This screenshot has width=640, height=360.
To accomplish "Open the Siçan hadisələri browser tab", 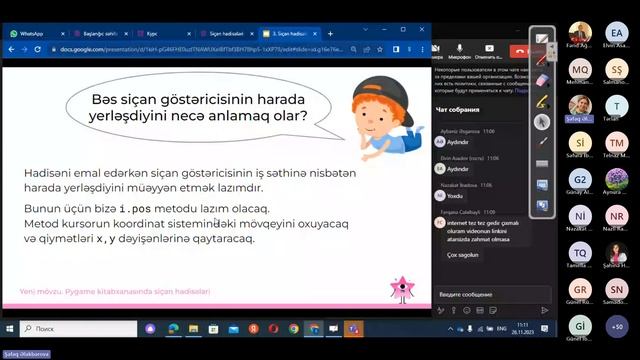I will pyautogui.click(x=227, y=34).
